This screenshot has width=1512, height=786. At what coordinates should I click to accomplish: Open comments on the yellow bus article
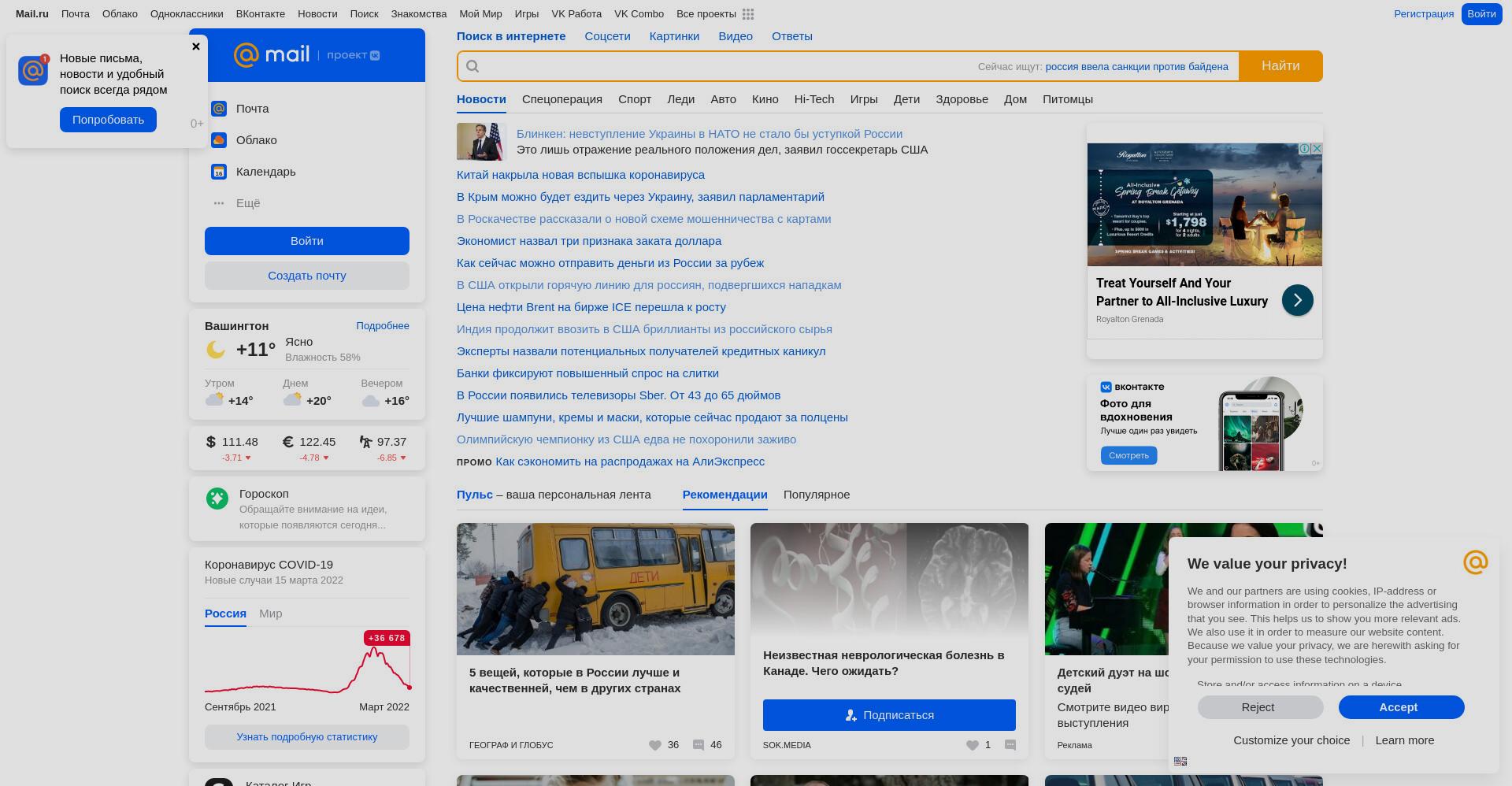pyautogui.click(x=699, y=745)
